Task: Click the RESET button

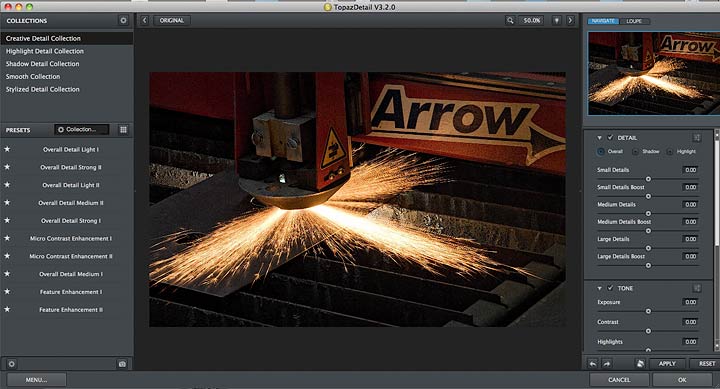Action: point(706,364)
